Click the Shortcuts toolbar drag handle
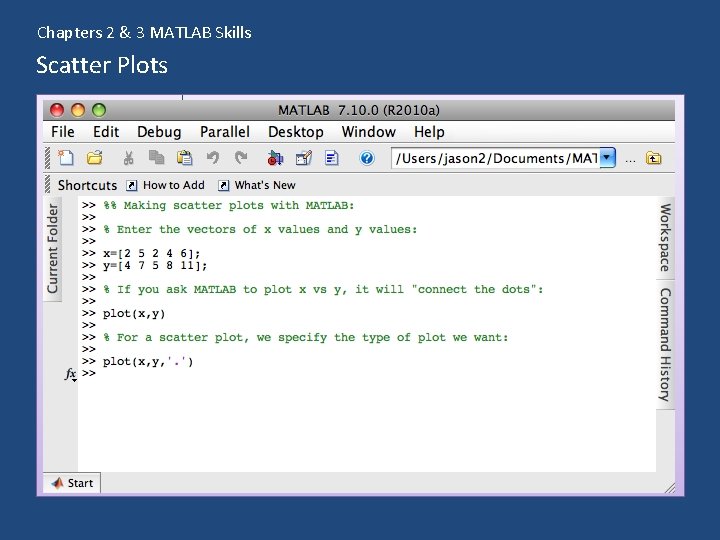Image resolution: width=720 pixels, height=540 pixels. [x=47, y=185]
